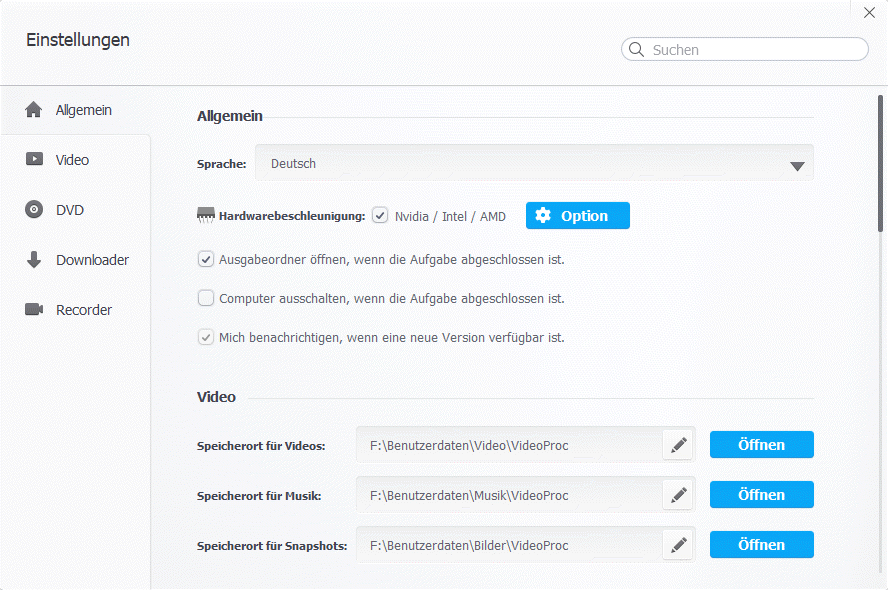Click the video play icon in sidebar
This screenshot has width=888, height=590.
[x=34, y=160]
